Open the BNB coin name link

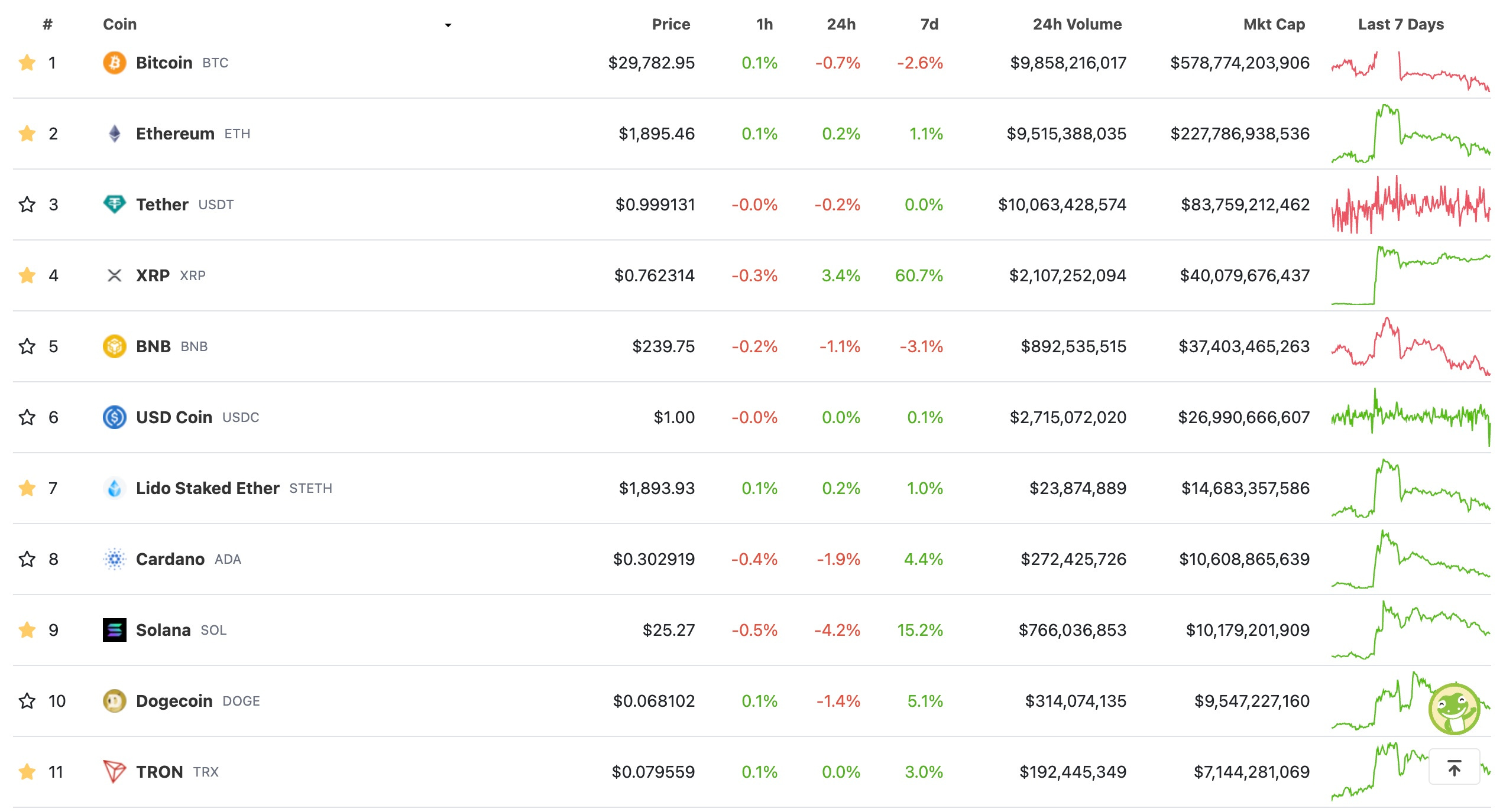pos(153,346)
